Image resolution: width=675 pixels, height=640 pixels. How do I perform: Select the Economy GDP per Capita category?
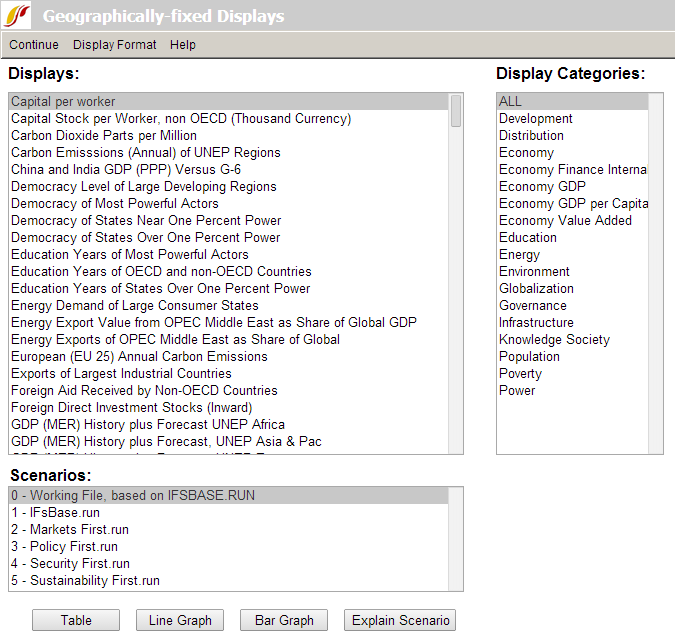coord(573,204)
